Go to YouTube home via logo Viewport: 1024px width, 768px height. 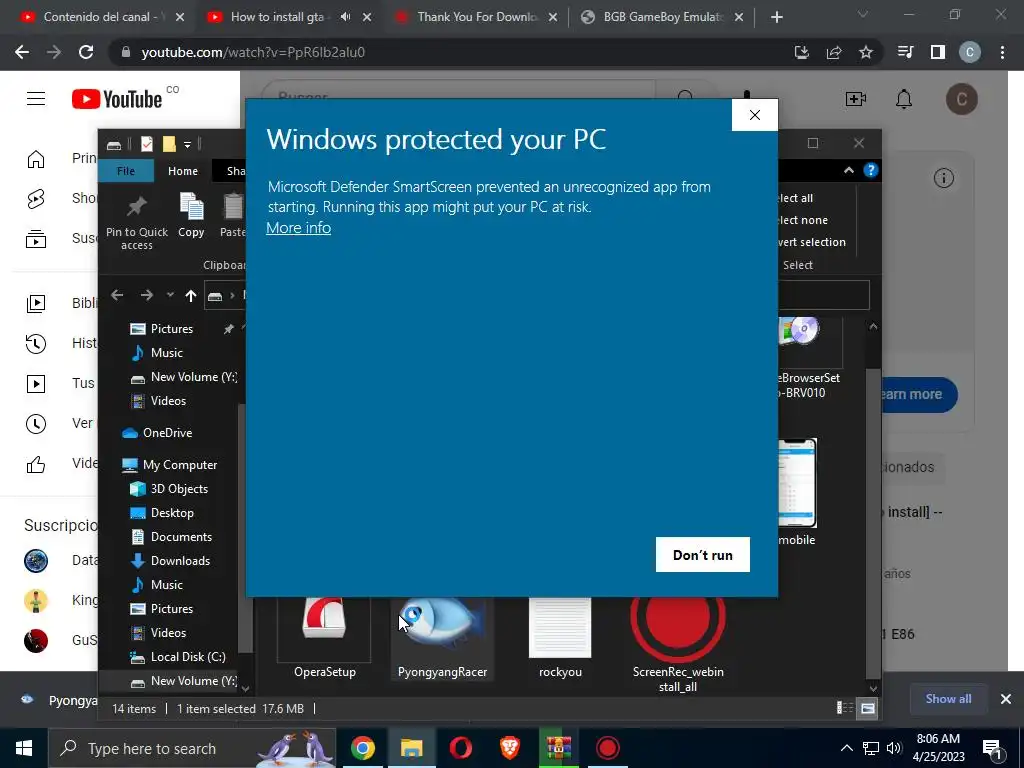click(118, 99)
